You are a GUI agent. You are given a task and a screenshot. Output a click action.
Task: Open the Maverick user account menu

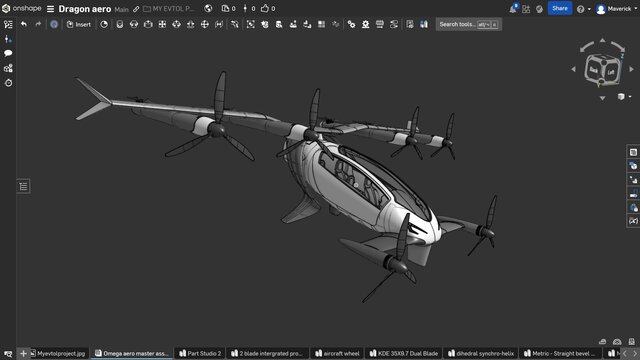pos(616,9)
